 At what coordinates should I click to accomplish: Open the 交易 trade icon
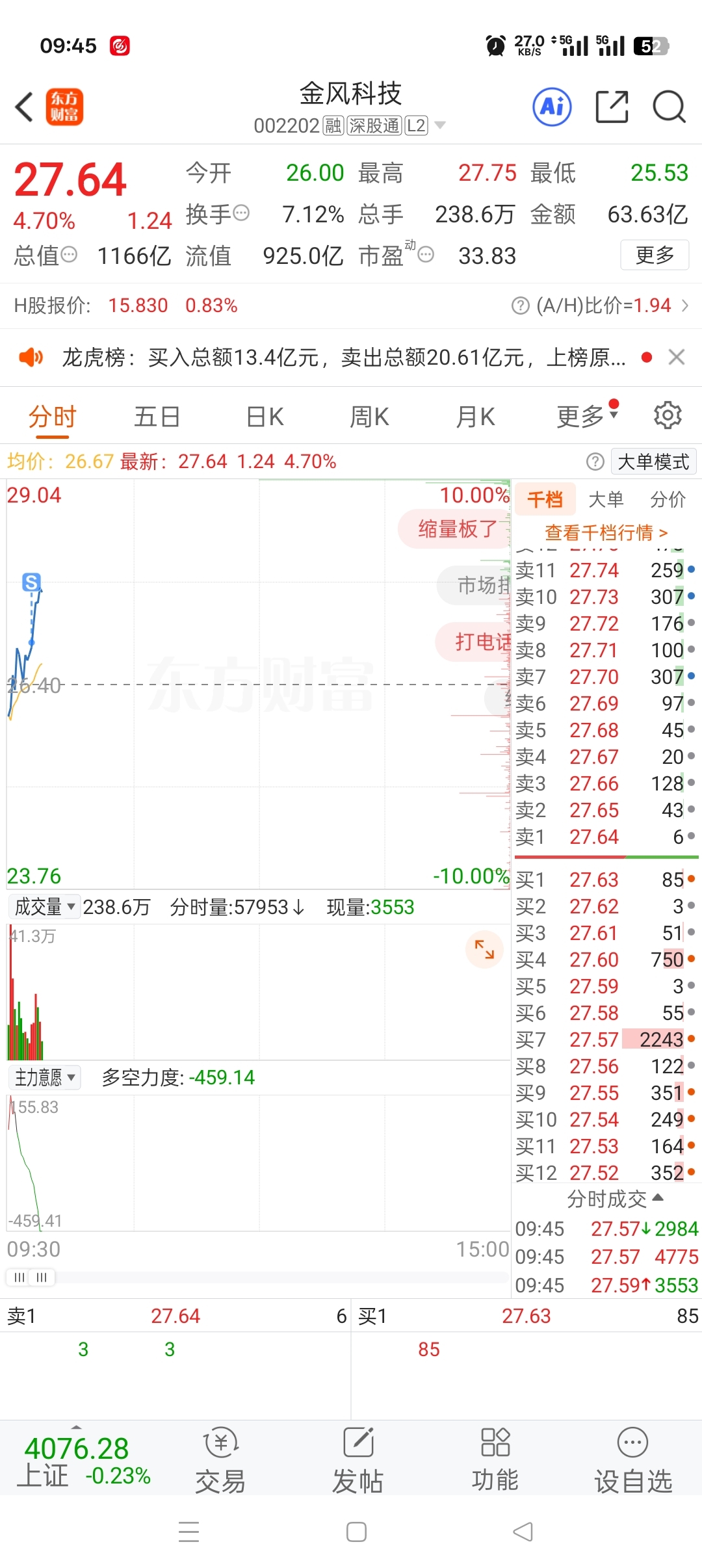(x=221, y=1459)
